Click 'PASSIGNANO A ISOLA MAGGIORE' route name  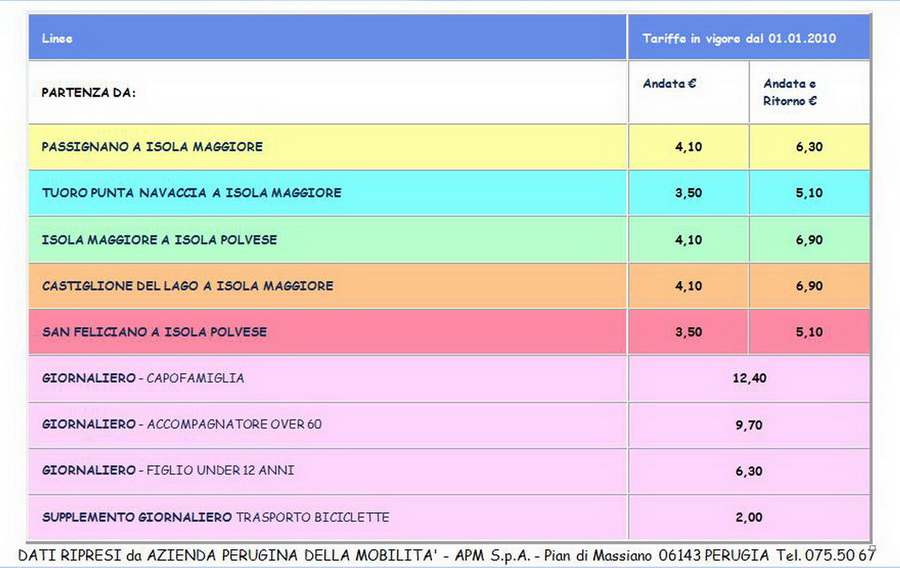[x=152, y=146]
